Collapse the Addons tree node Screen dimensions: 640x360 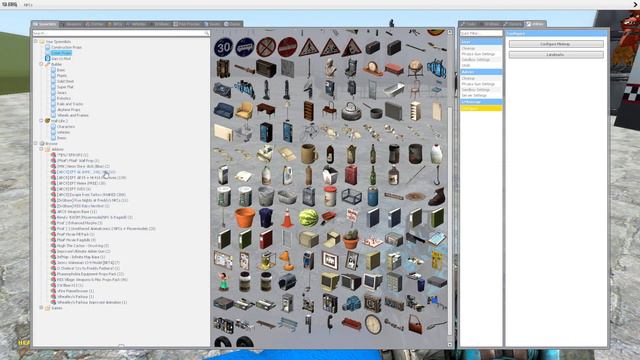41,149
